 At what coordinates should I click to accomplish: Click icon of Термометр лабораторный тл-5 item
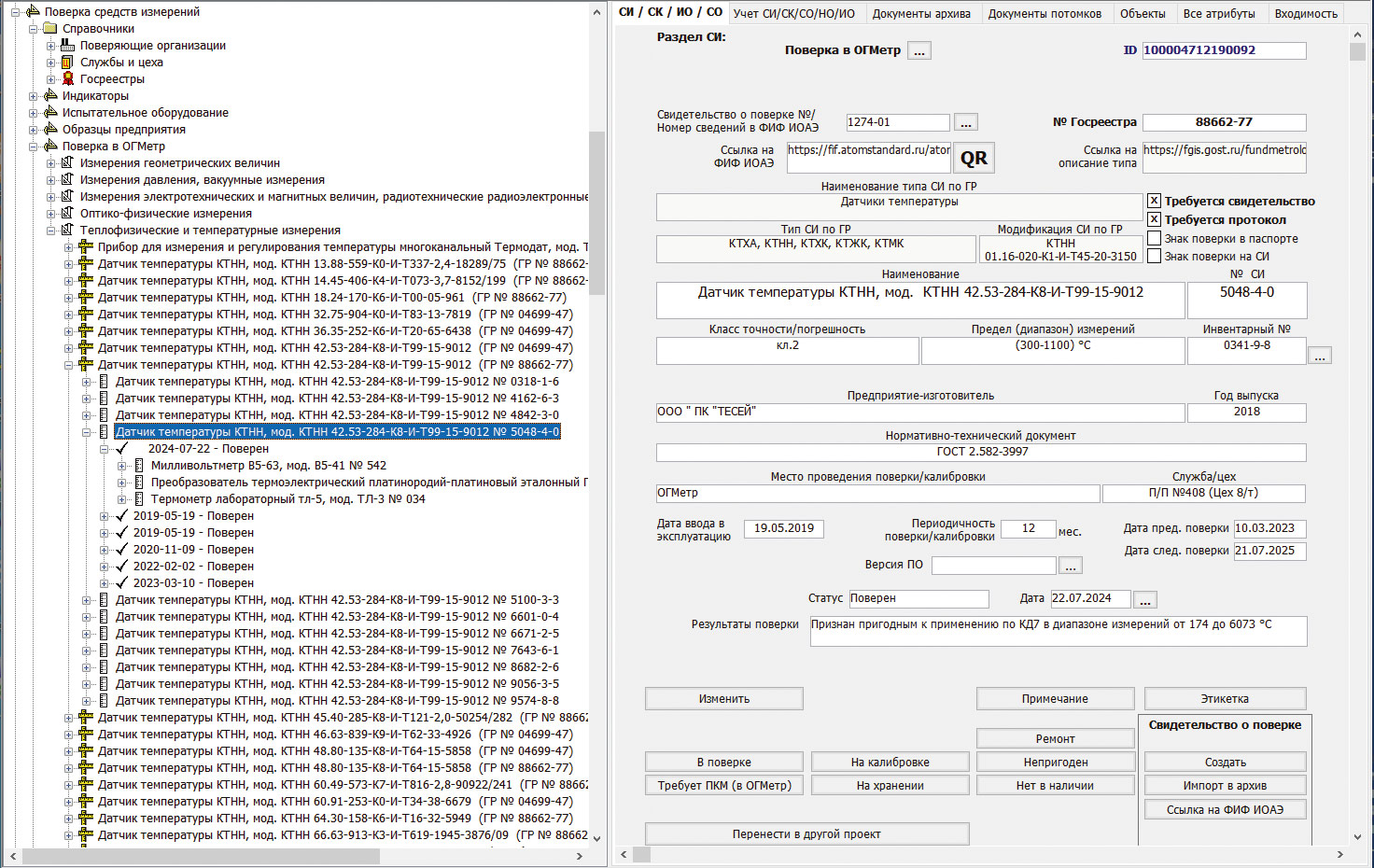(139, 499)
